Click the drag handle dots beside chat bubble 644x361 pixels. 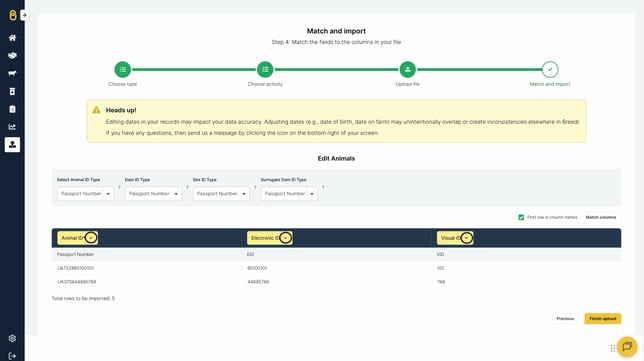(613, 348)
